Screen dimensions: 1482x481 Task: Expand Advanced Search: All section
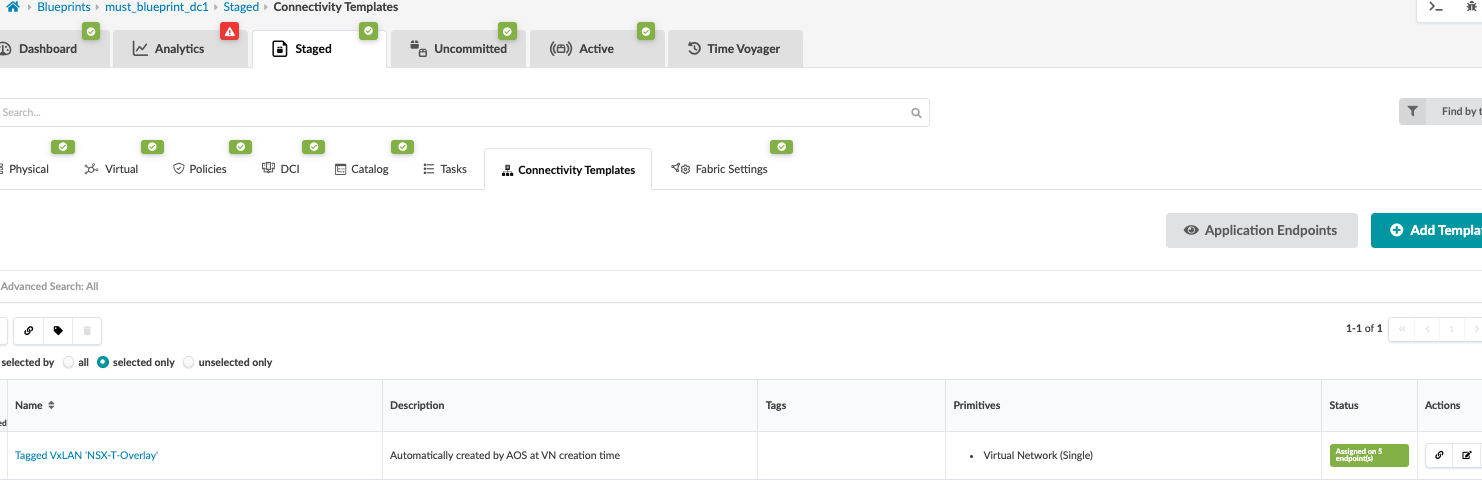[49, 286]
